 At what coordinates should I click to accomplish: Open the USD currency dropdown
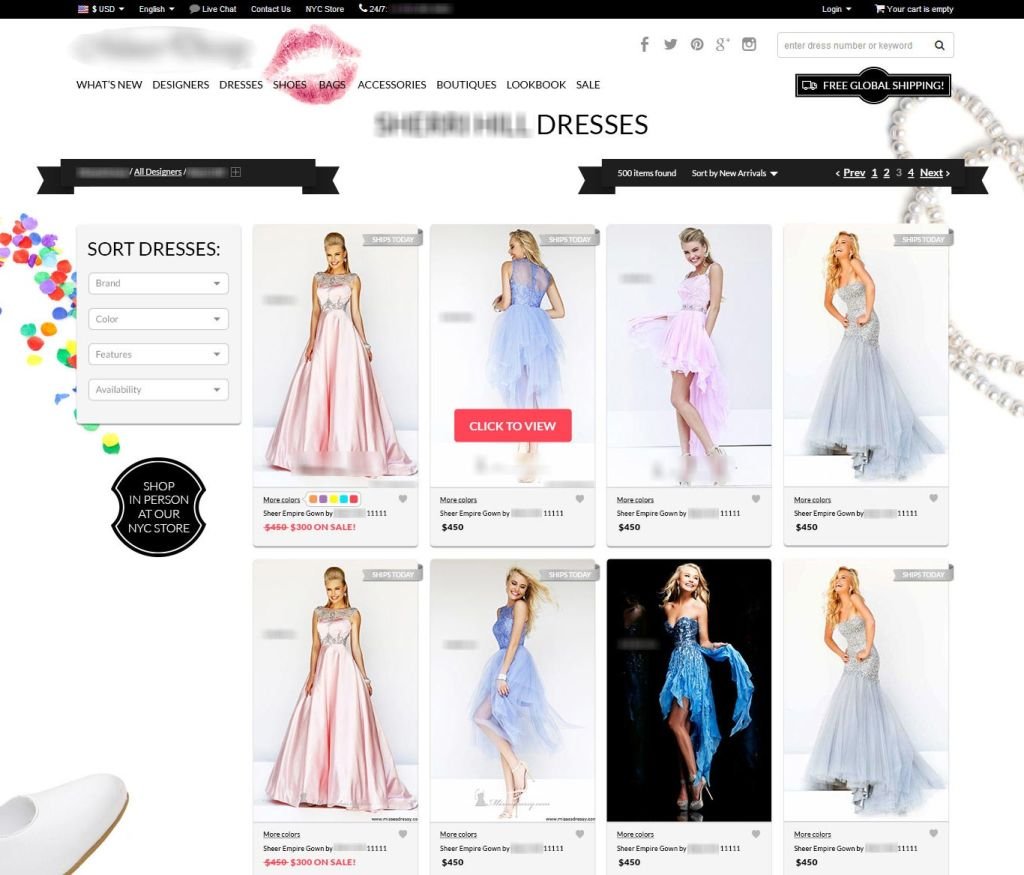point(101,9)
